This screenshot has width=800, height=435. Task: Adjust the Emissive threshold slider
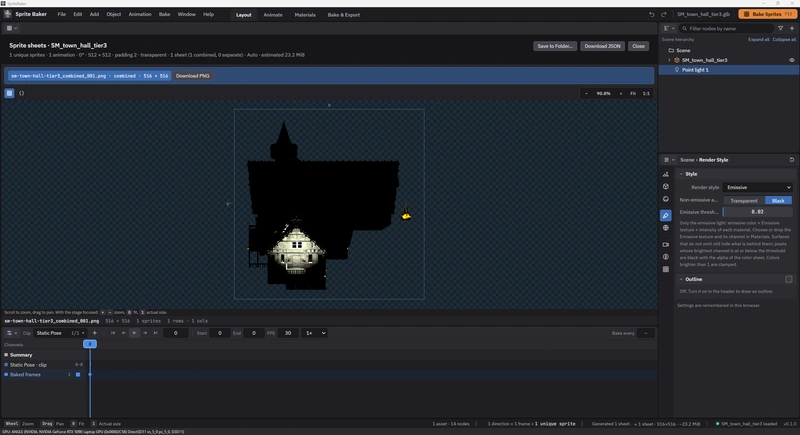[758, 212]
